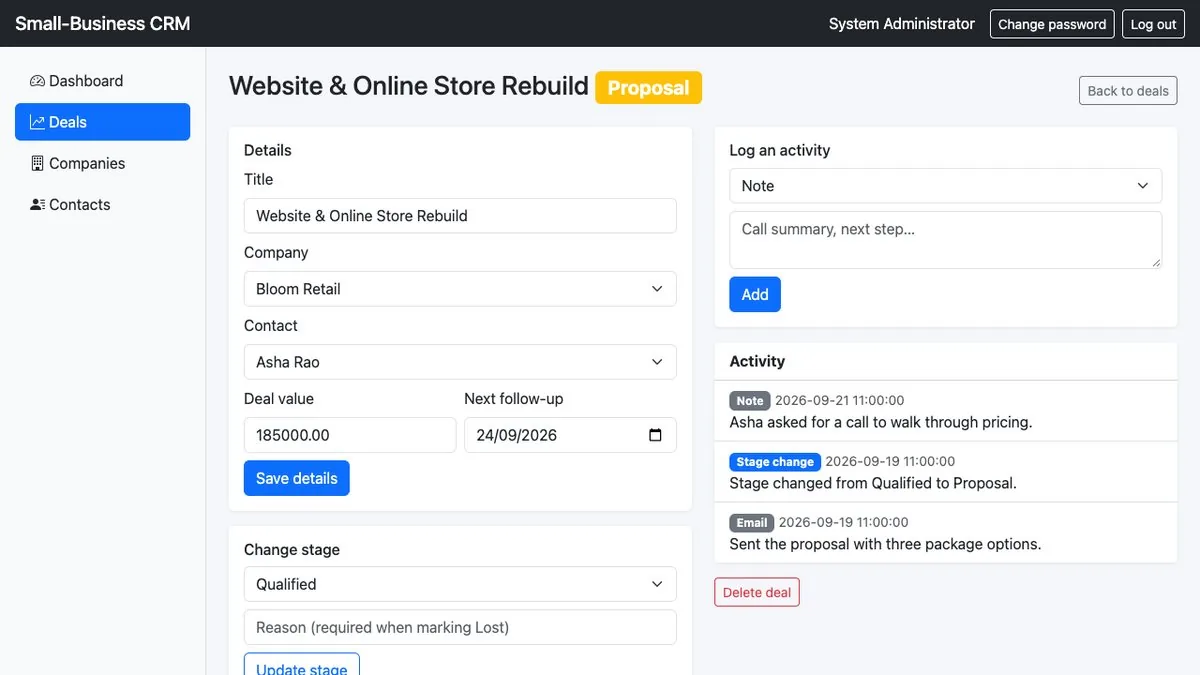Screen dimensions: 1200x675
Task: Click the Contacts people icon
Action: 38,204
